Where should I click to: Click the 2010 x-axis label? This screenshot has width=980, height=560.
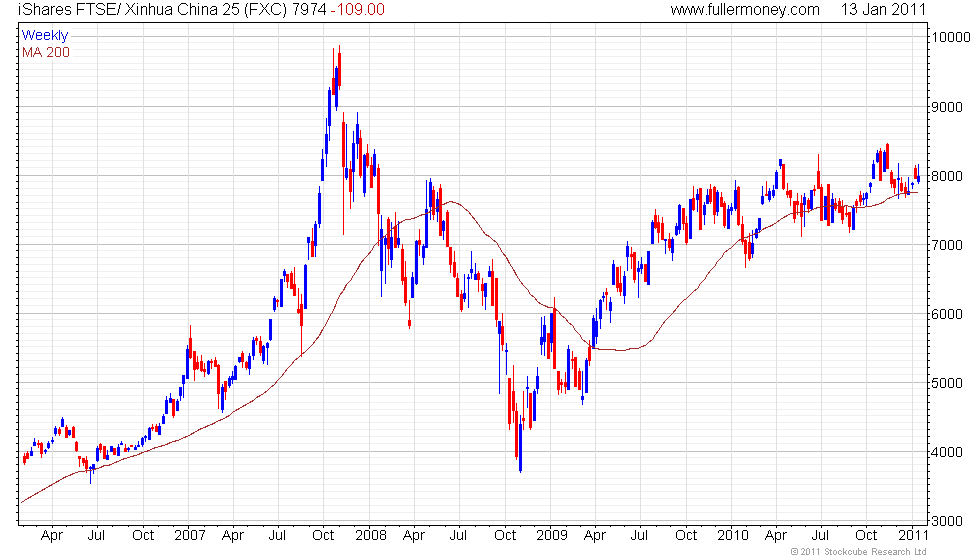732,536
